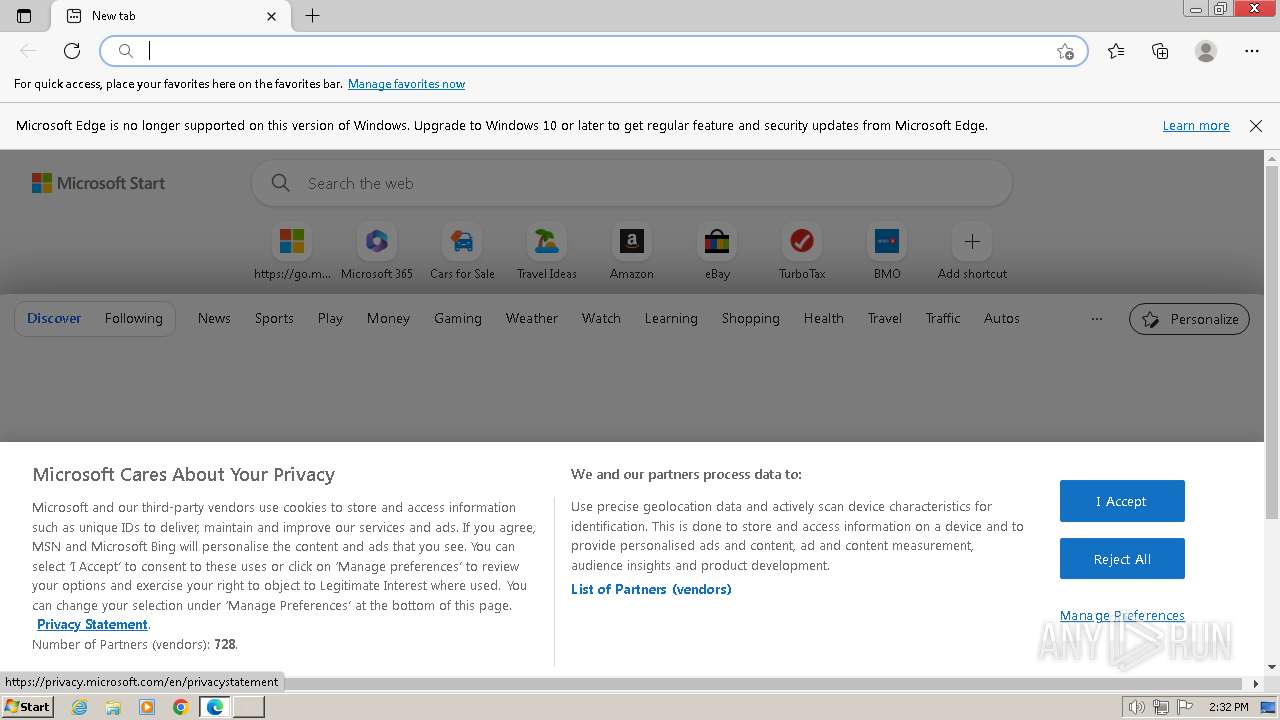This screenshot has width=1280, height=720.
Task: Click the horizontal scrollbar right arrow
Action: point(1257,684)
